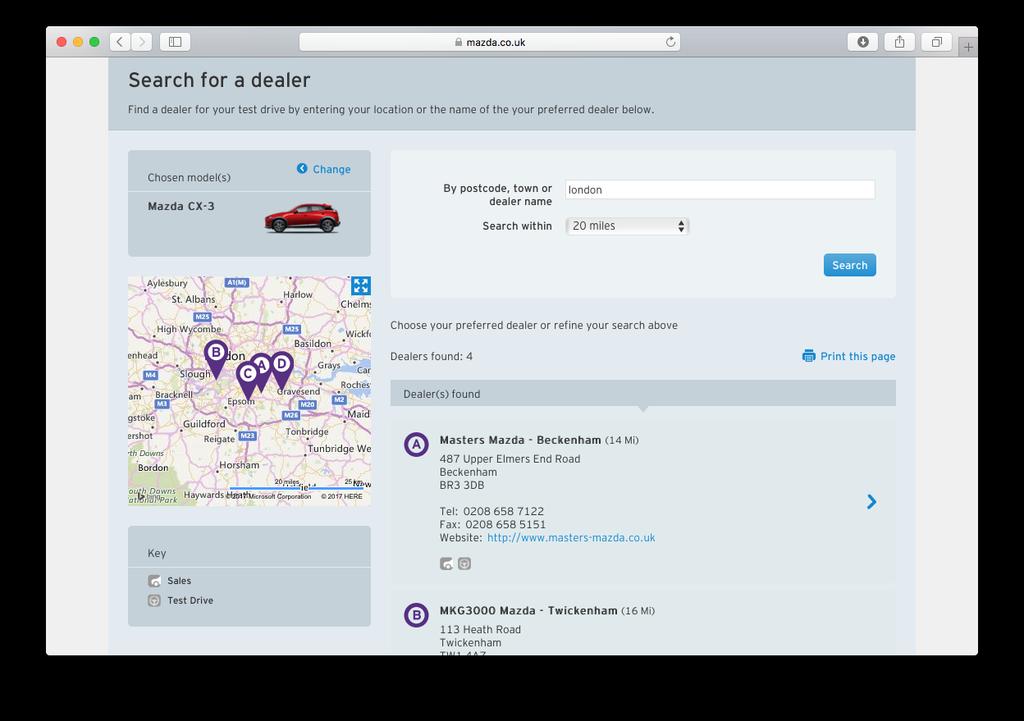Click the printer icon
The height and width of the screenshot is (721, 1024).
(808, 356)
